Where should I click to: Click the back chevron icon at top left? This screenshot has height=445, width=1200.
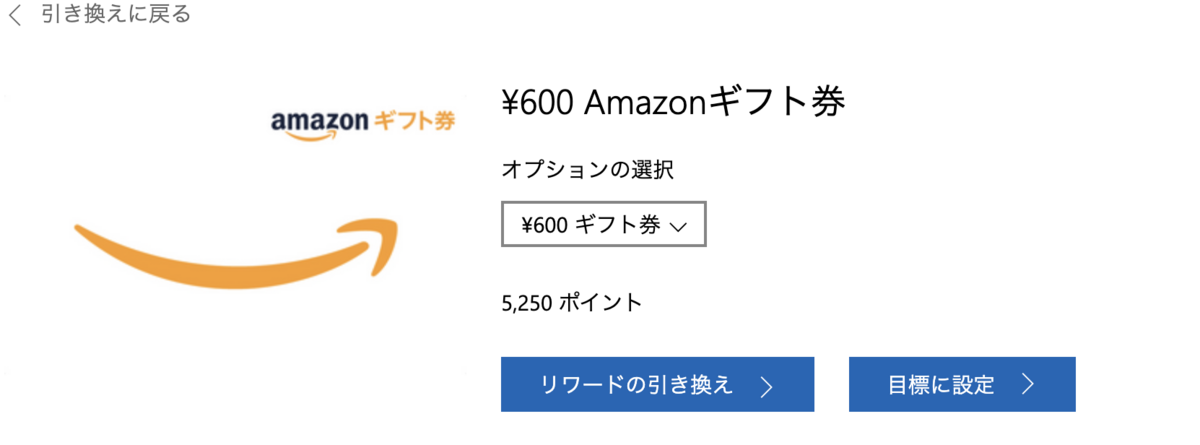(14, 16)
